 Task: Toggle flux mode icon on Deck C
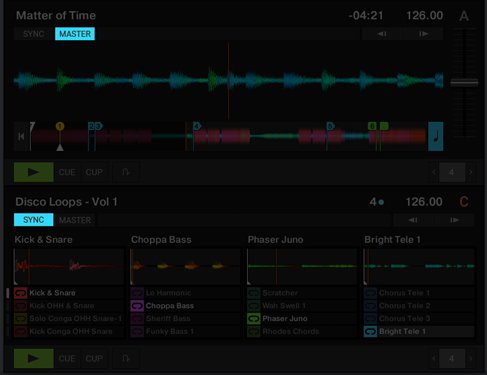pyautogui.click(x=125, y=359)
